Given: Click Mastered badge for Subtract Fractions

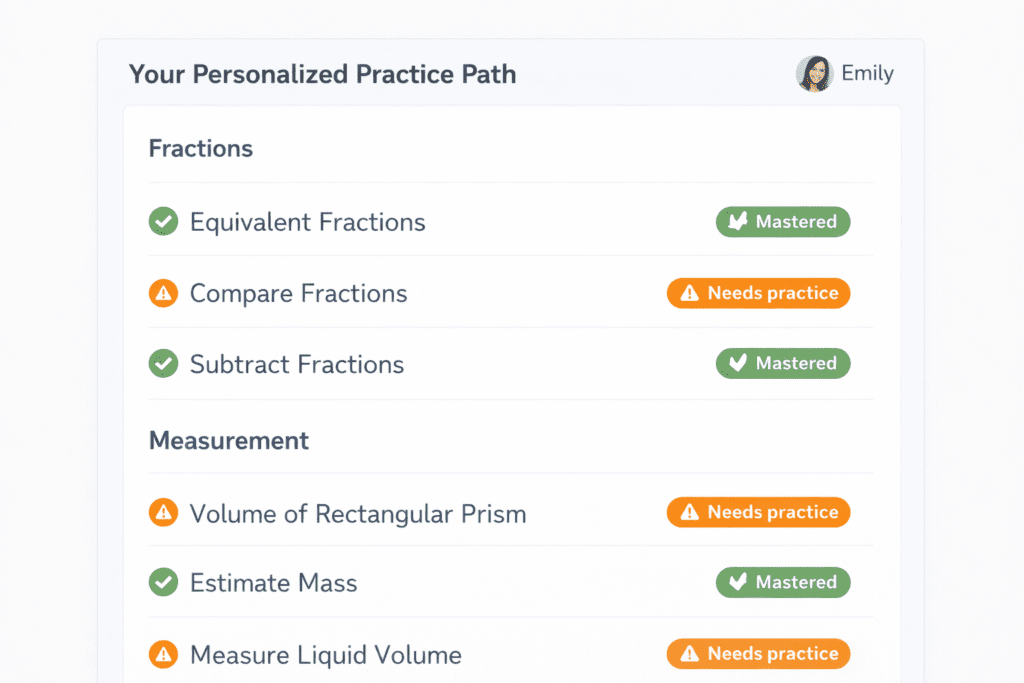Looking at the screenshot, I should [783, 363].
